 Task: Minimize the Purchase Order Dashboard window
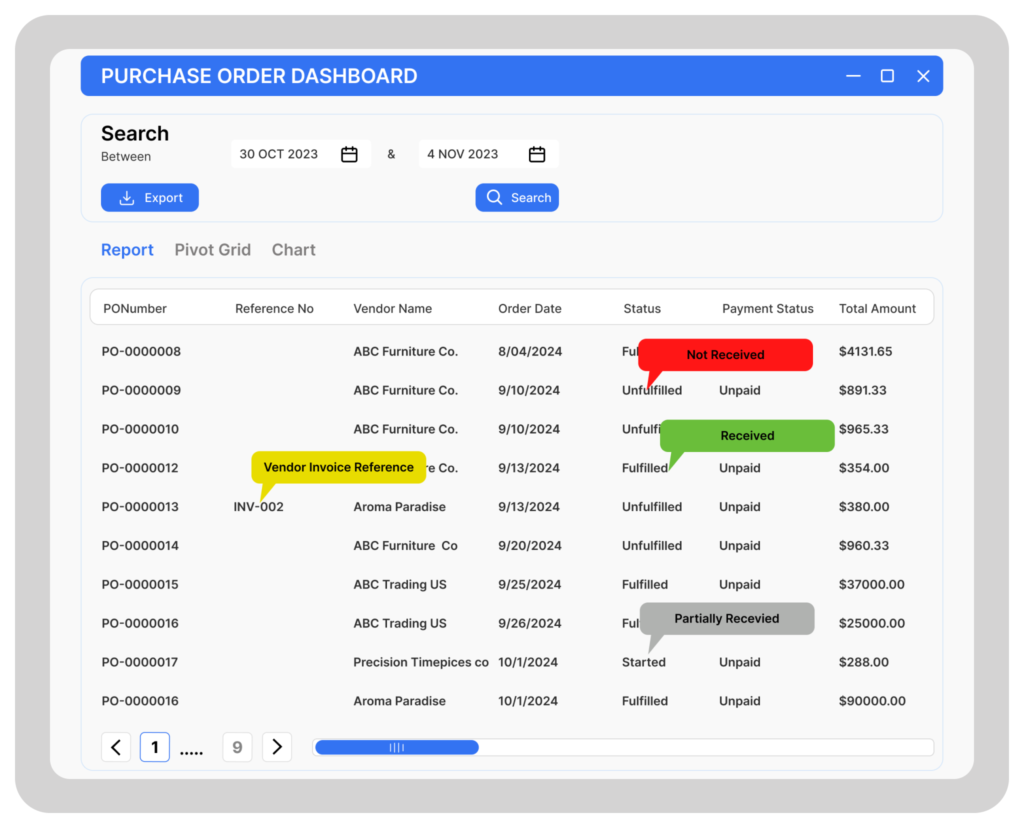(853, 76)
